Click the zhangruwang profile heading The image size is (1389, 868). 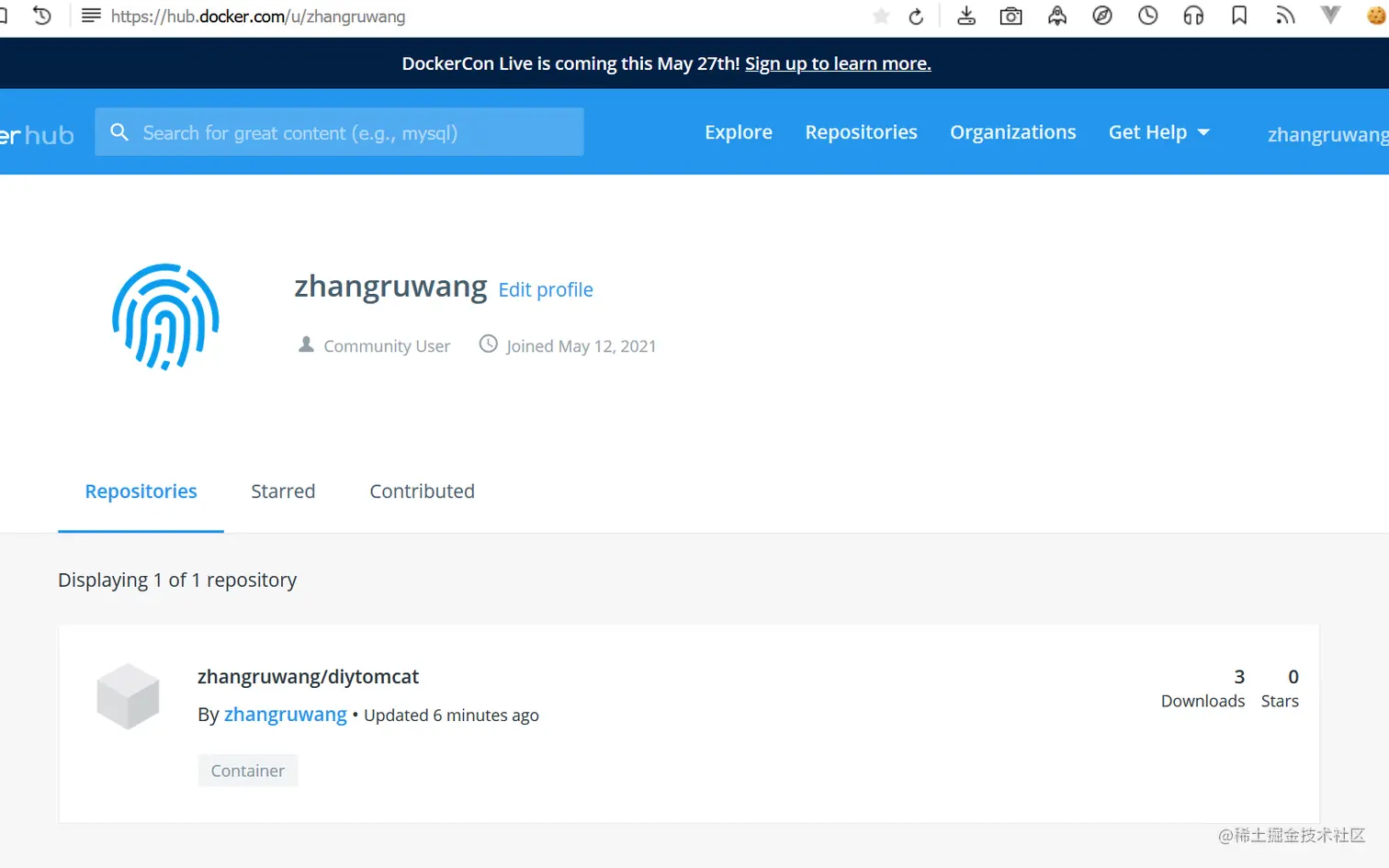390,287
